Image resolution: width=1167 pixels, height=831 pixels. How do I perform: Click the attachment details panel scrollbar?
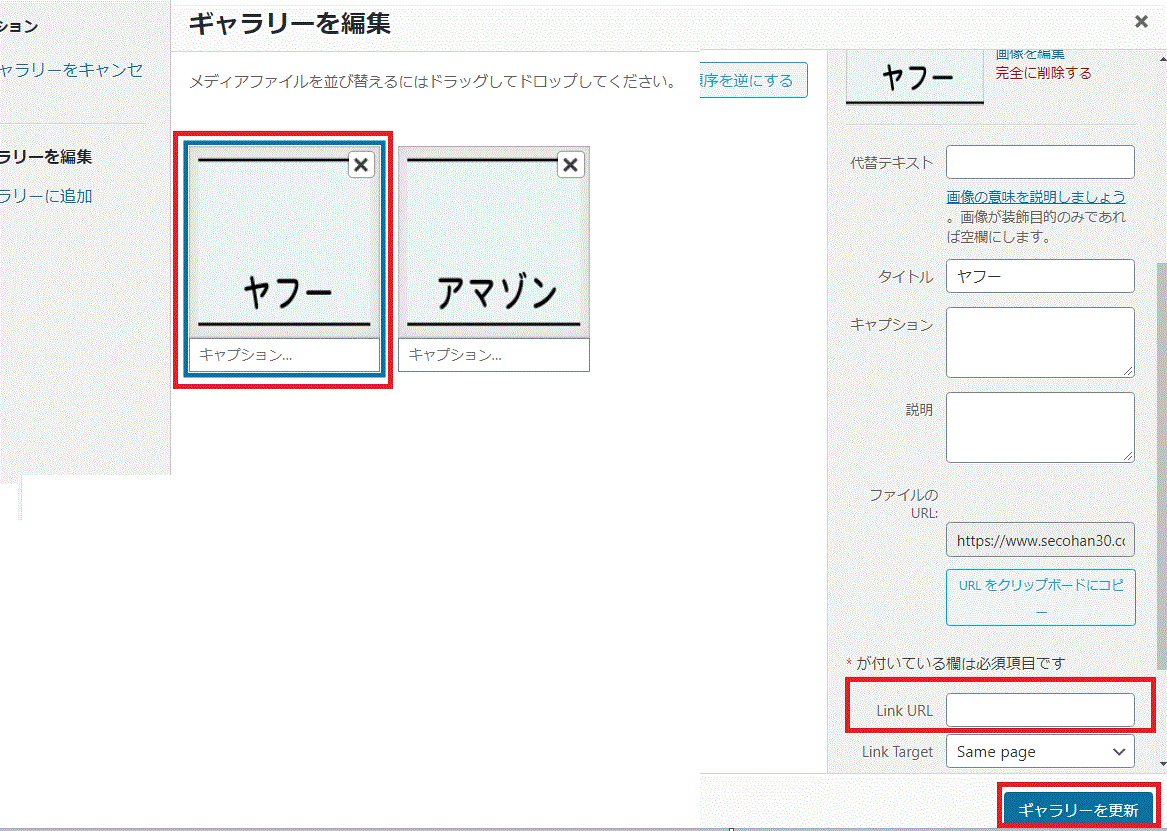(1162, 465)
